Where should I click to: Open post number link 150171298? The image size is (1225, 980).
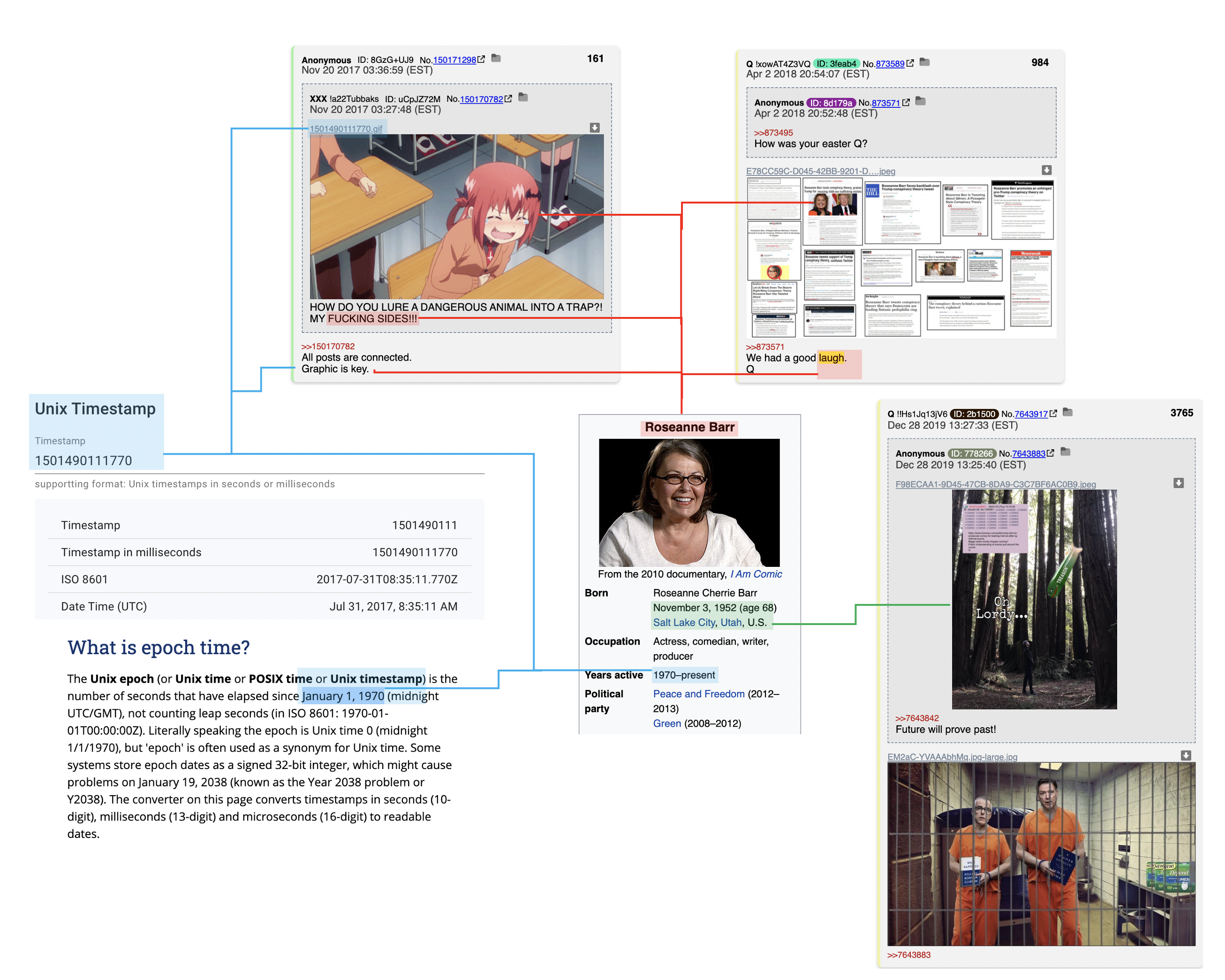pos(454,60)
